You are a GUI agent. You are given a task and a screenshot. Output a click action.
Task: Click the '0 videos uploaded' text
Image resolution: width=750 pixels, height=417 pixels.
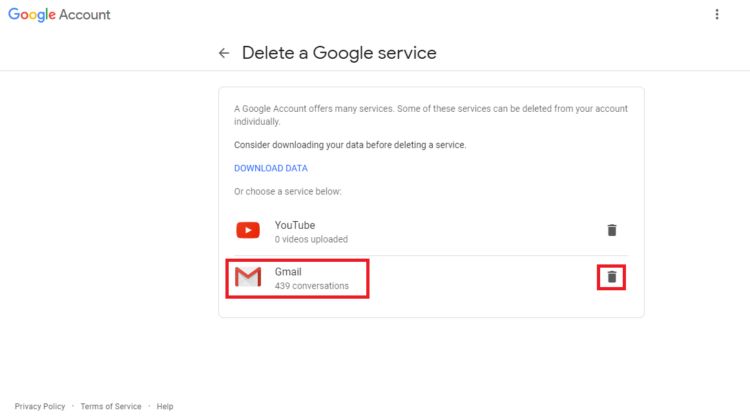311,239
